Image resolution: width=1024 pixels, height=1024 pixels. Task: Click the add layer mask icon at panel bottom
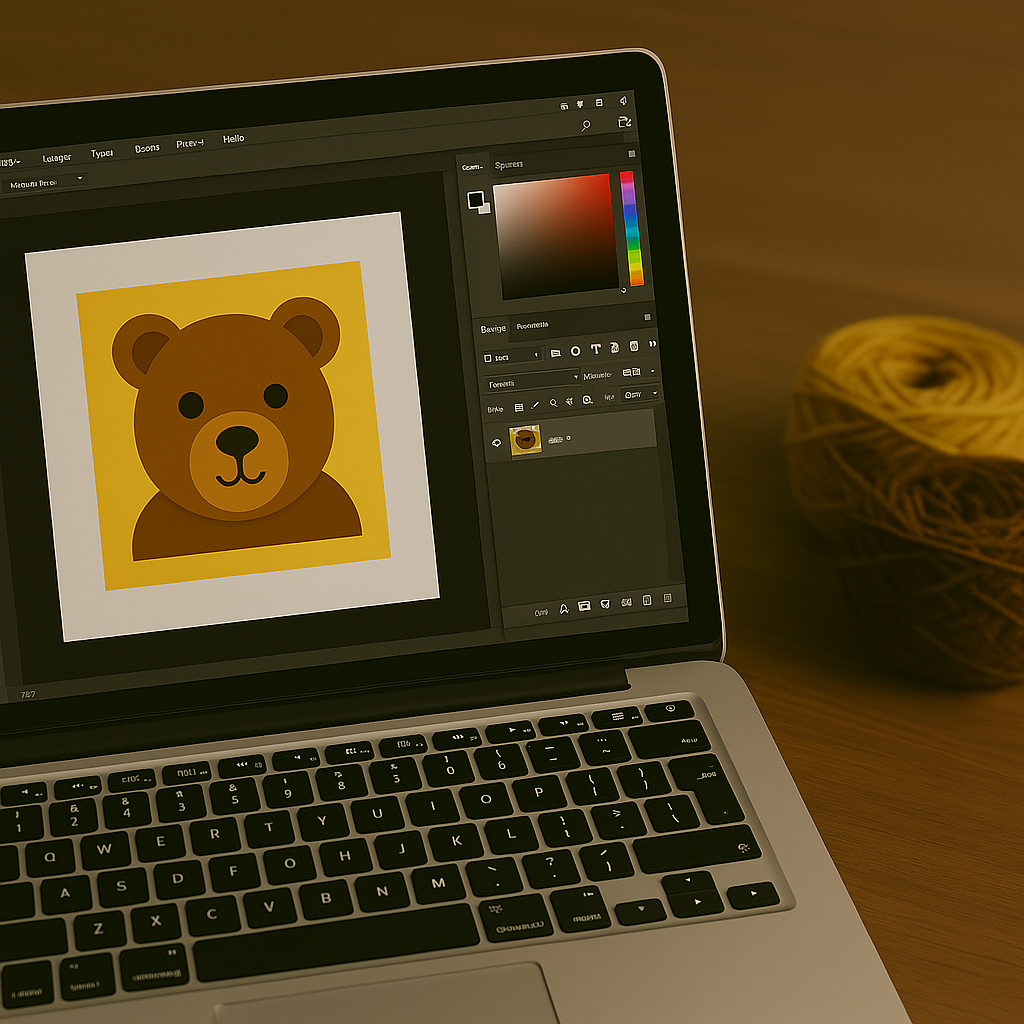coord(583,607)
